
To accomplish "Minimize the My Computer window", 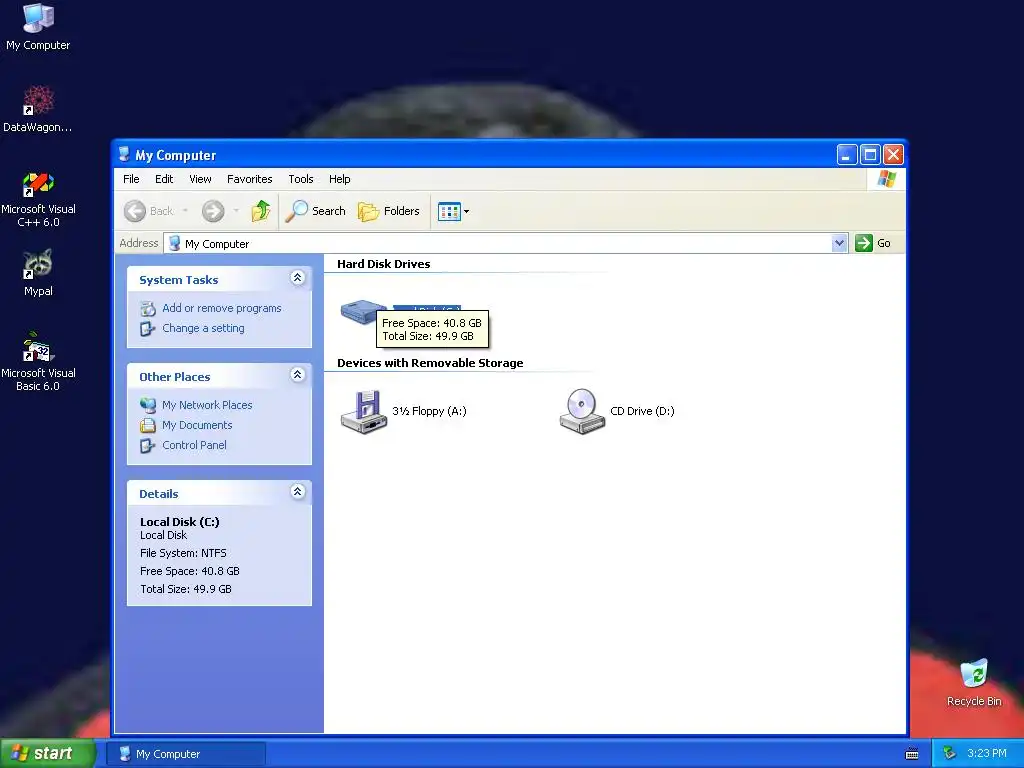I will point(846,155).
